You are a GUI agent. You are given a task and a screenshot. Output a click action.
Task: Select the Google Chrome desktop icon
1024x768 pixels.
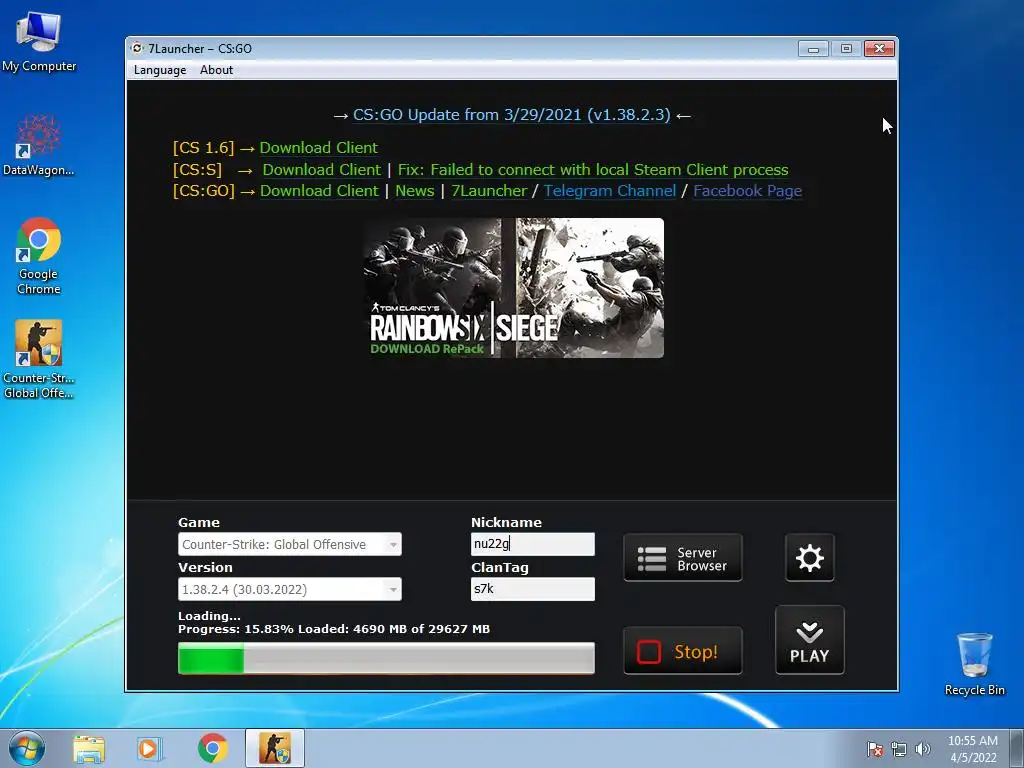pos(39,256)
